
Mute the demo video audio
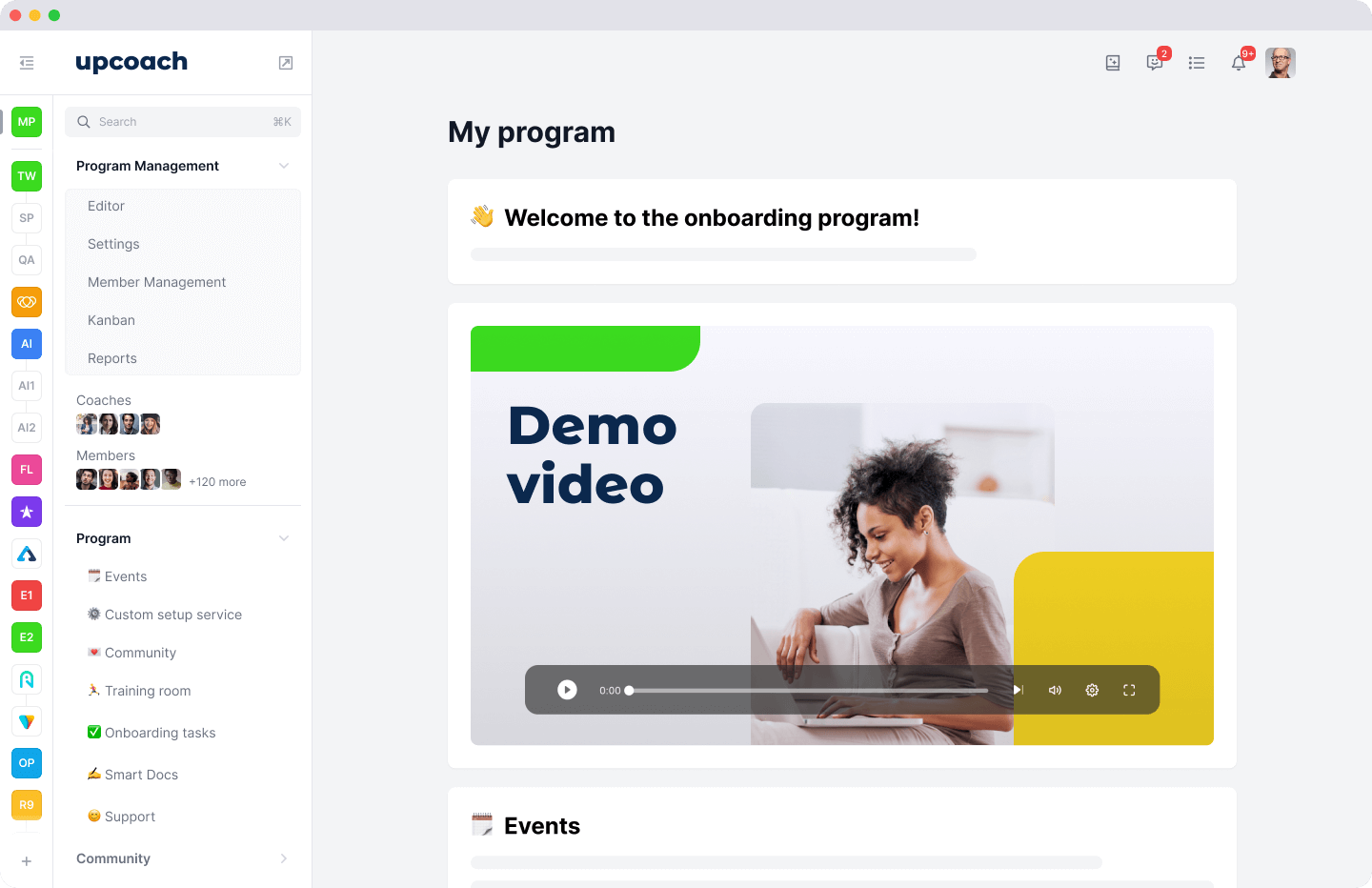(1055, 689)
